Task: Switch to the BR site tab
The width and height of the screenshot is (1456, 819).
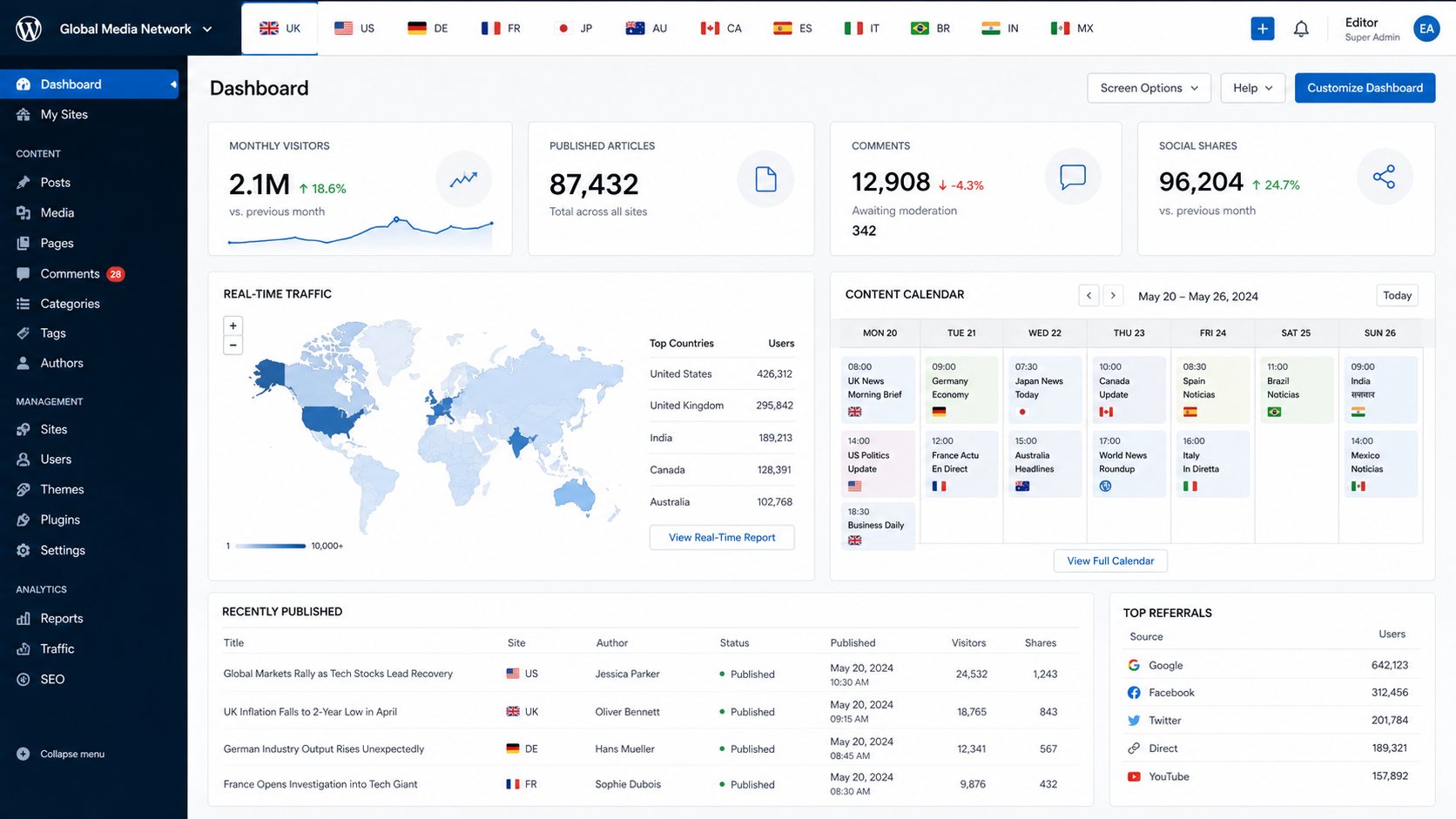Action: [930, 28]
